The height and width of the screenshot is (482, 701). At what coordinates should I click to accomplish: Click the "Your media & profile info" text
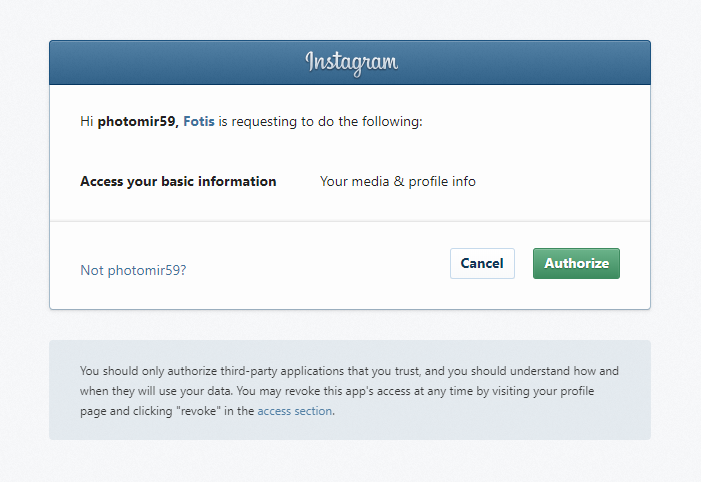click(x=398, y=182)
